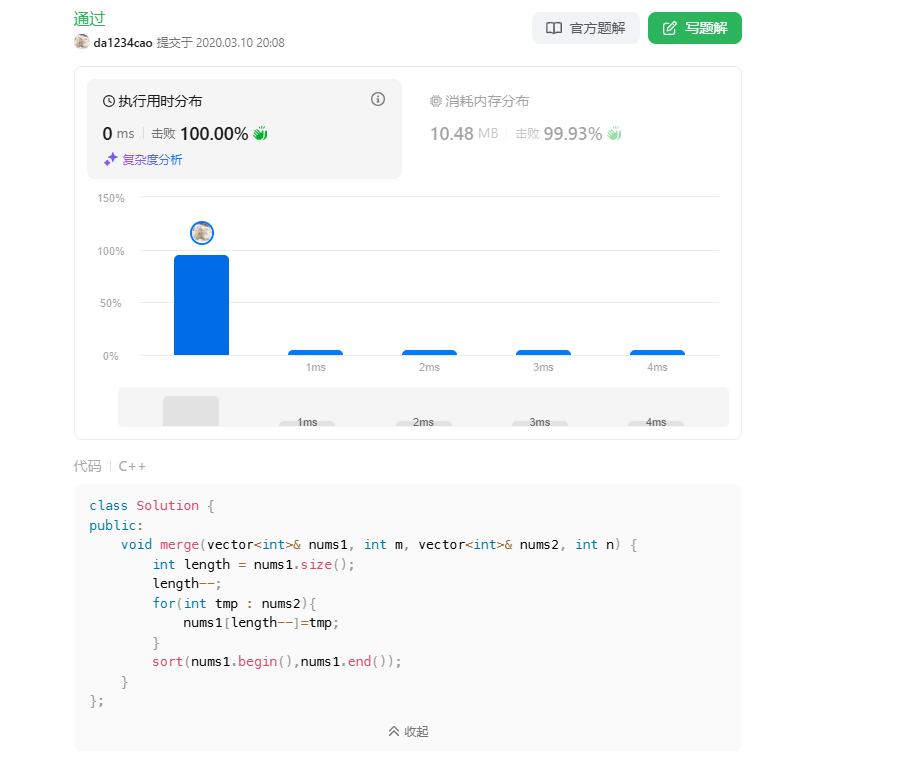Click the info icon in the runtime card
900x761 pixels.
click(378, 99)
